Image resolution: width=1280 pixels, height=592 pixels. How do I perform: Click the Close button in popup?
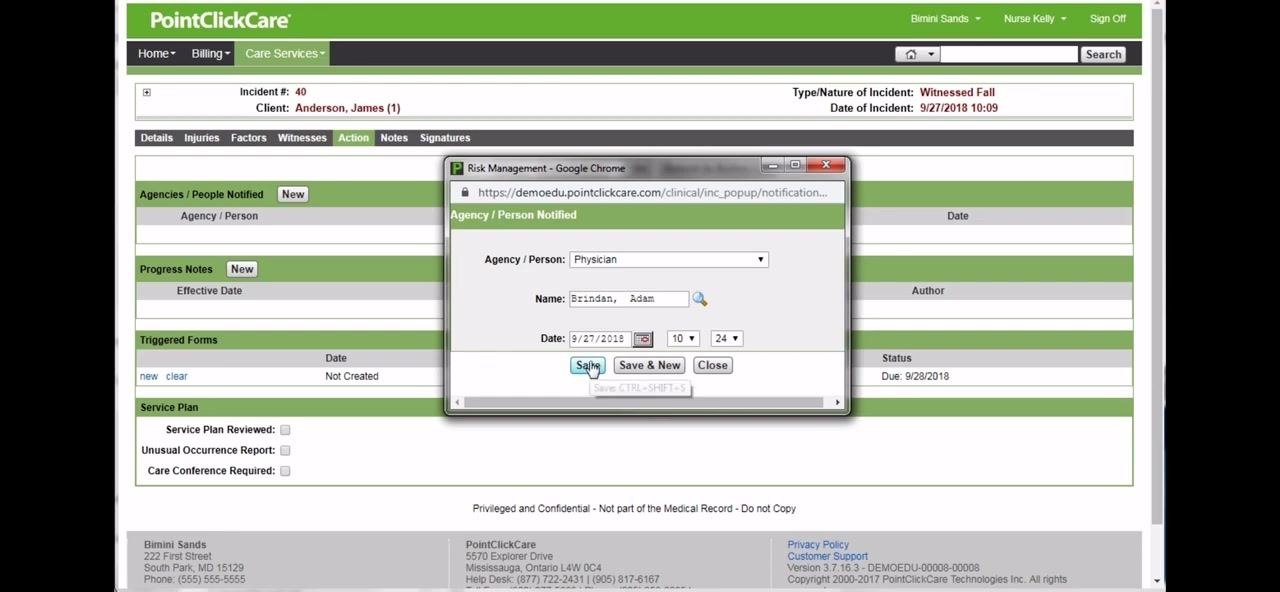[712, 366]
